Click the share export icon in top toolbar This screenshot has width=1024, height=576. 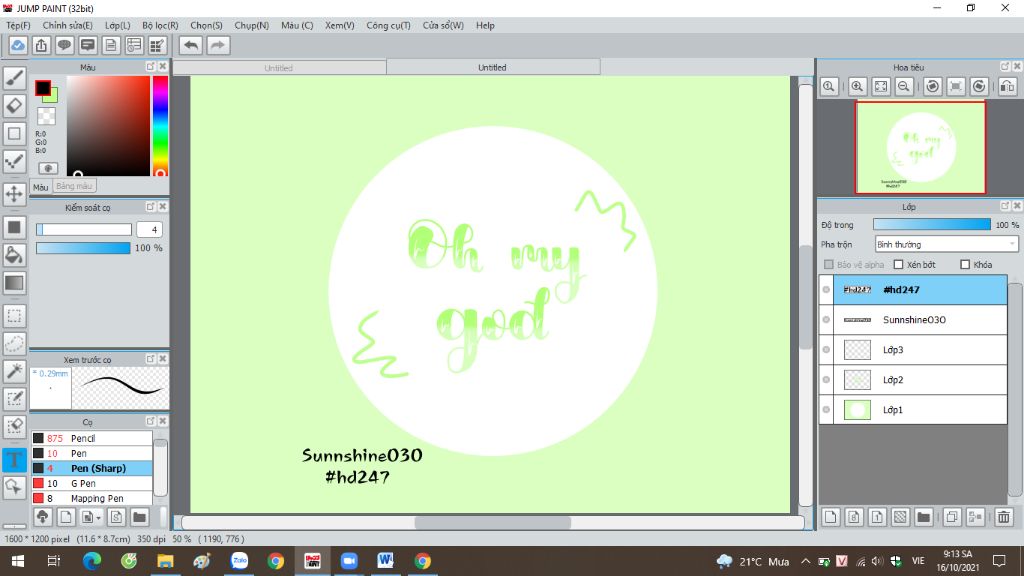pyautogui.click(x=41, y=45)
